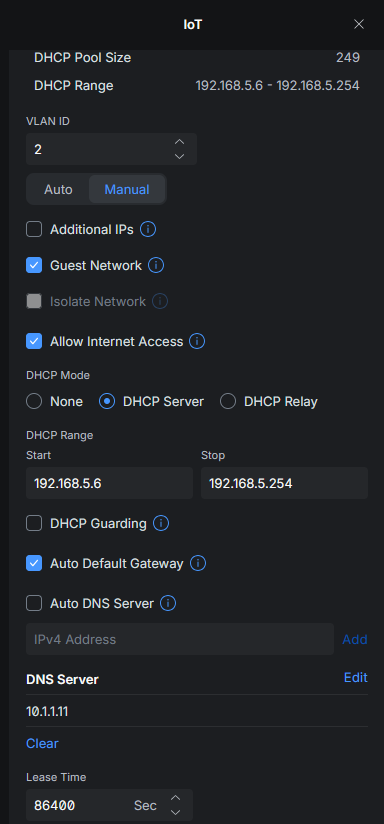Select the DHCP Server radio button
This screenshot has width=384, height=824.
tap(107, 401)
